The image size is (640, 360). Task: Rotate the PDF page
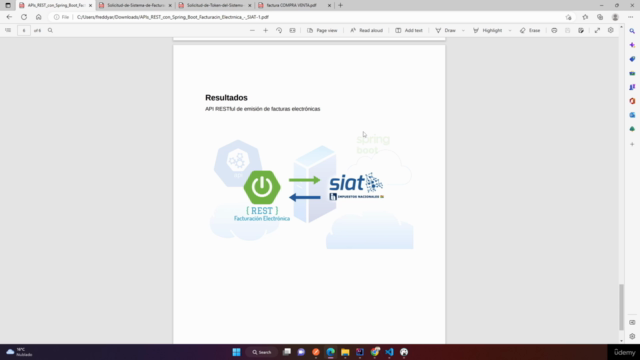click(279, 30)
